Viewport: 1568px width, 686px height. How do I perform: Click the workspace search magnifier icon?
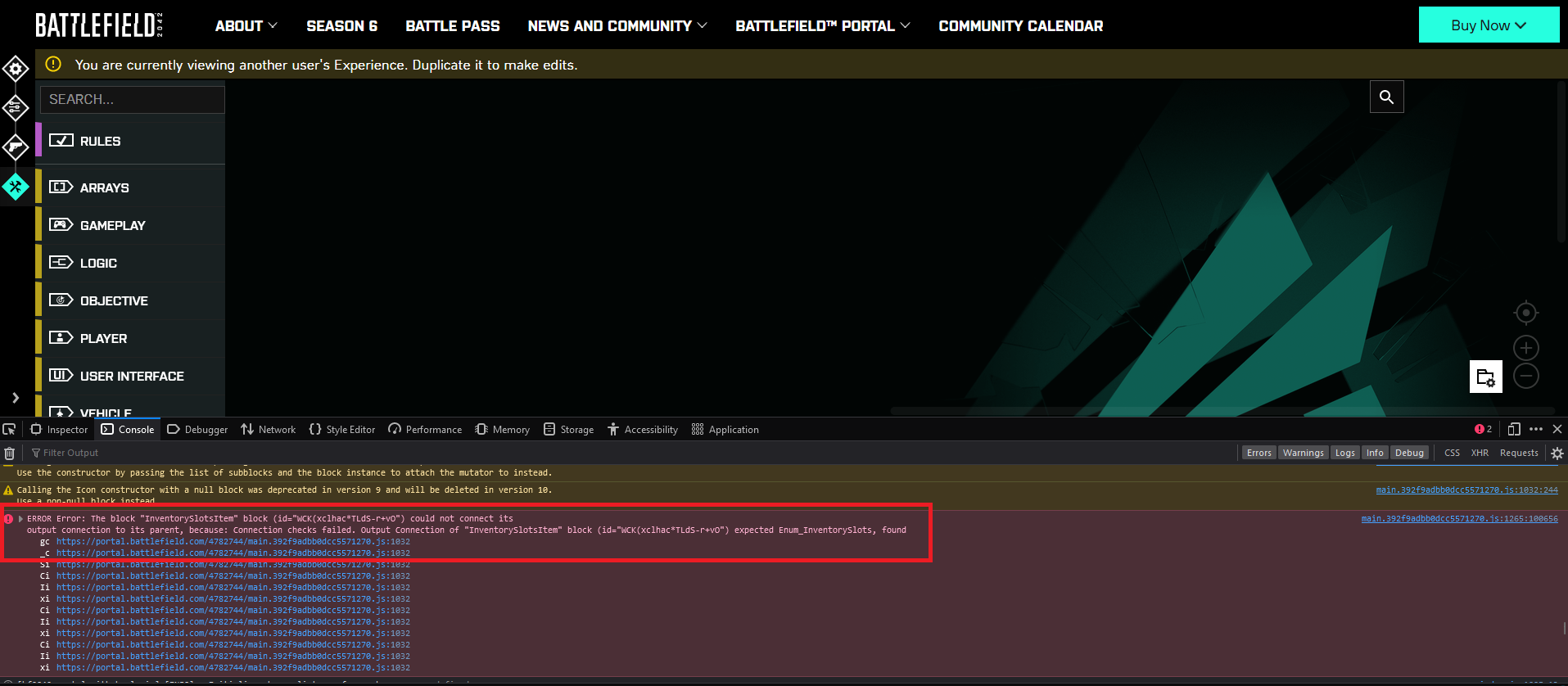pyautogui.click(x=1386, y=97)
